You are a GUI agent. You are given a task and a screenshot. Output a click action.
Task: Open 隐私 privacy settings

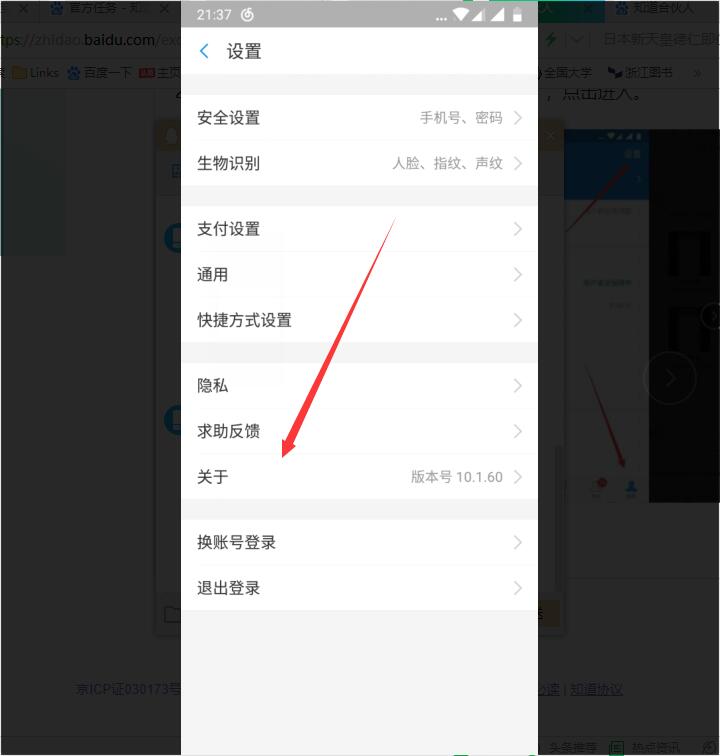tap(359, 386)
